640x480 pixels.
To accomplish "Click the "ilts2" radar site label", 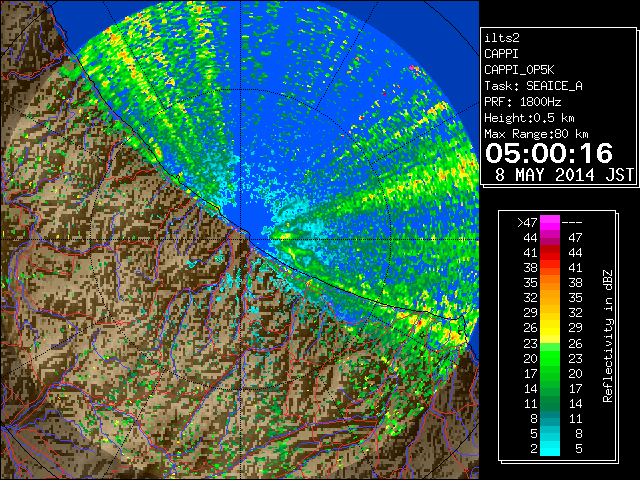I will [502, 38].
